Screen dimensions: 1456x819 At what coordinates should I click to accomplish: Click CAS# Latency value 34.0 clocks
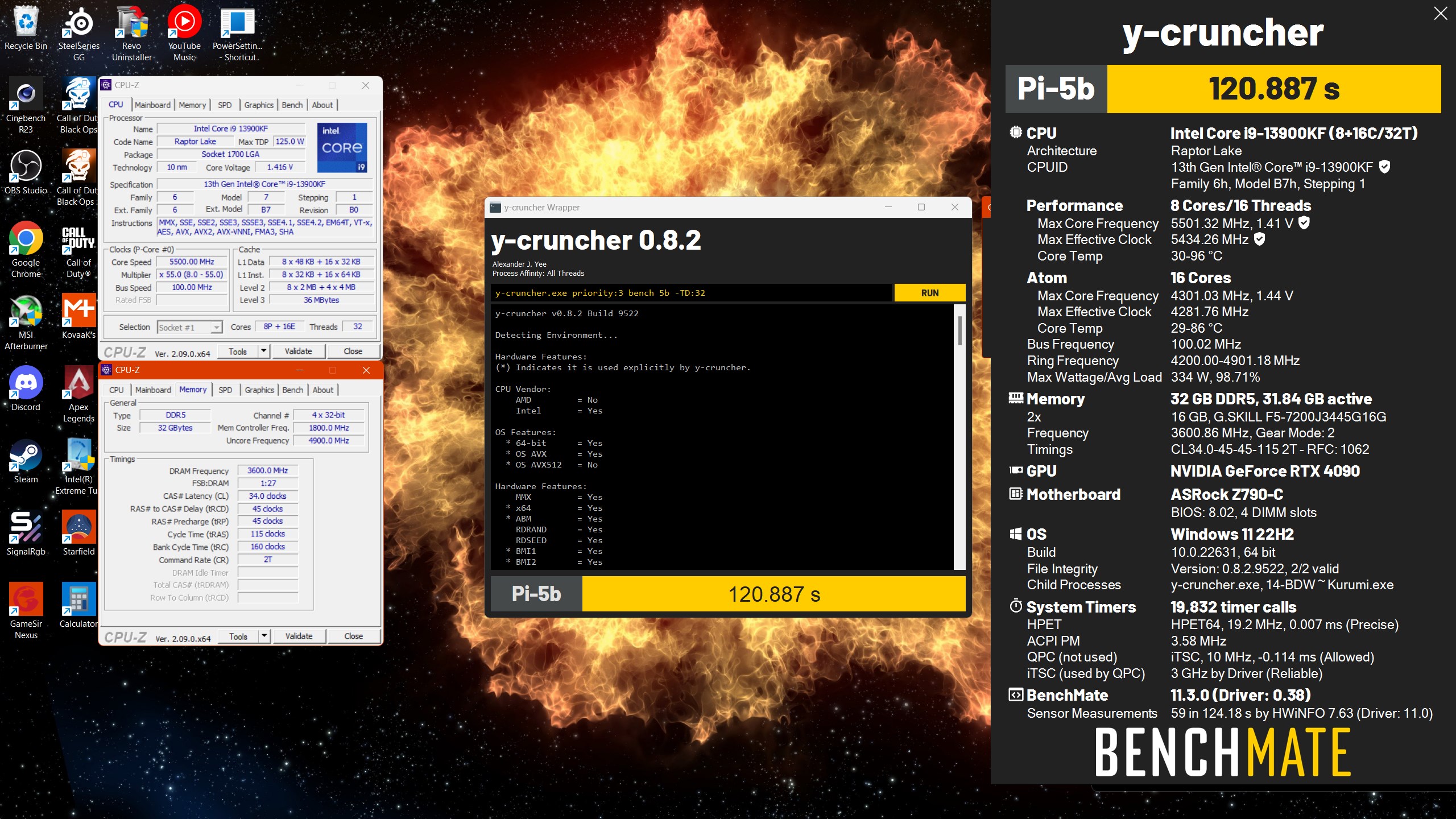267,496
